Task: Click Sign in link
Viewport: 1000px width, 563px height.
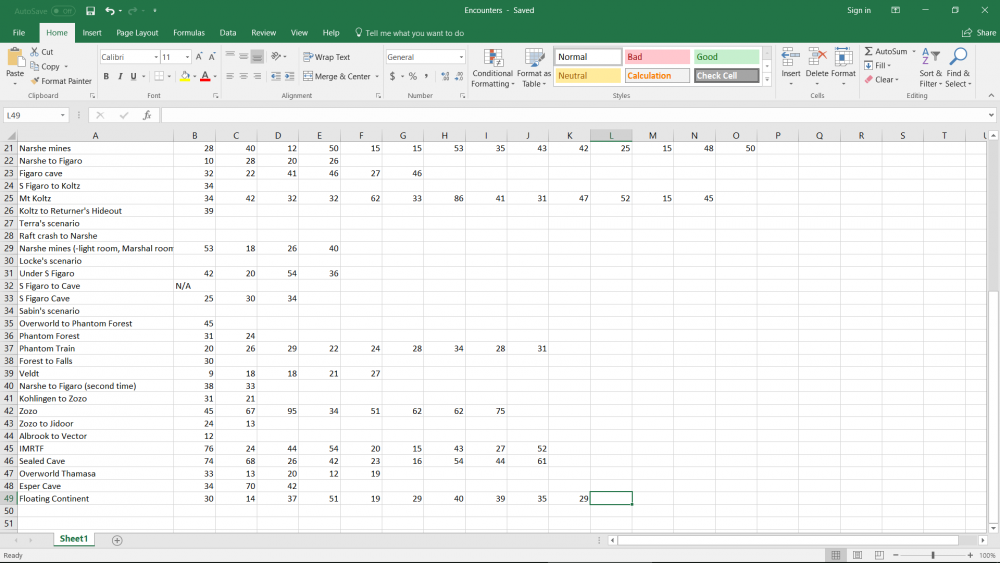Action: (858, 10)
